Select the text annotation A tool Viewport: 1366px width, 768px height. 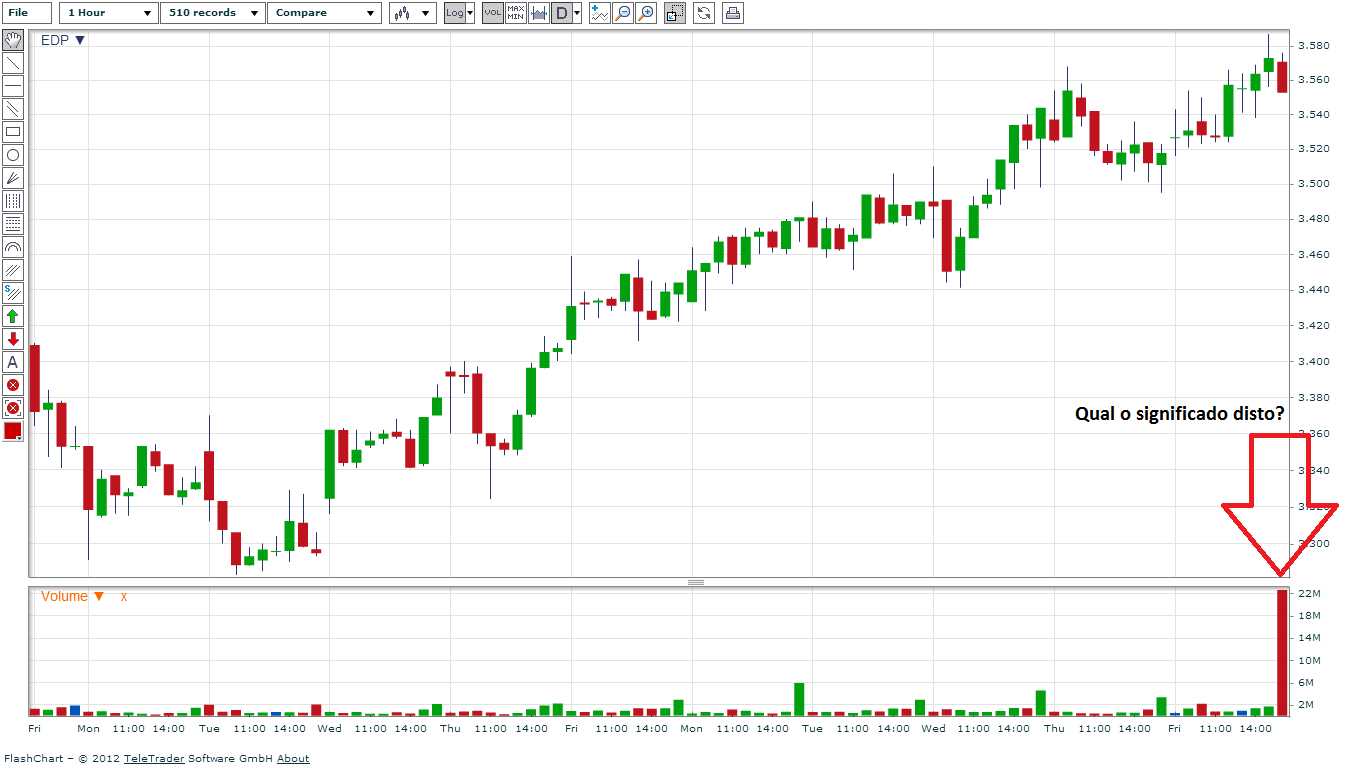pos(13,362)
